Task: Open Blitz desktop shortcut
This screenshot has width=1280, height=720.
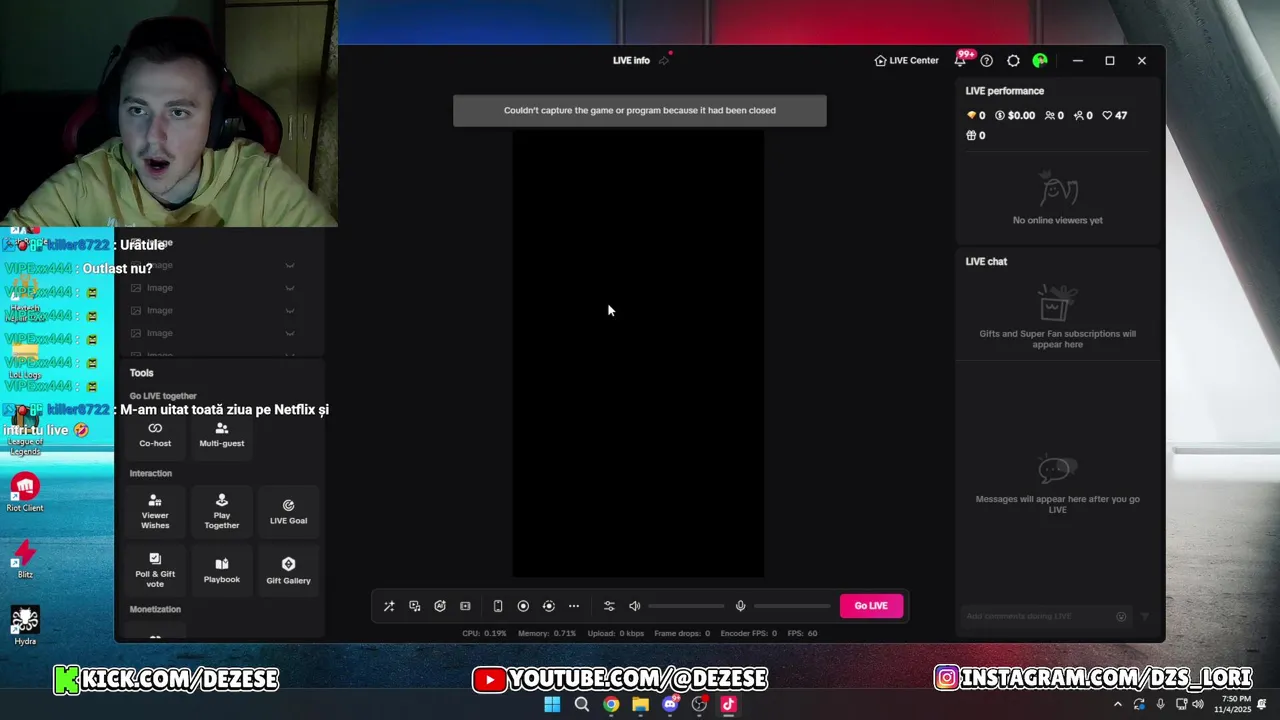Action: pos(25,559)
